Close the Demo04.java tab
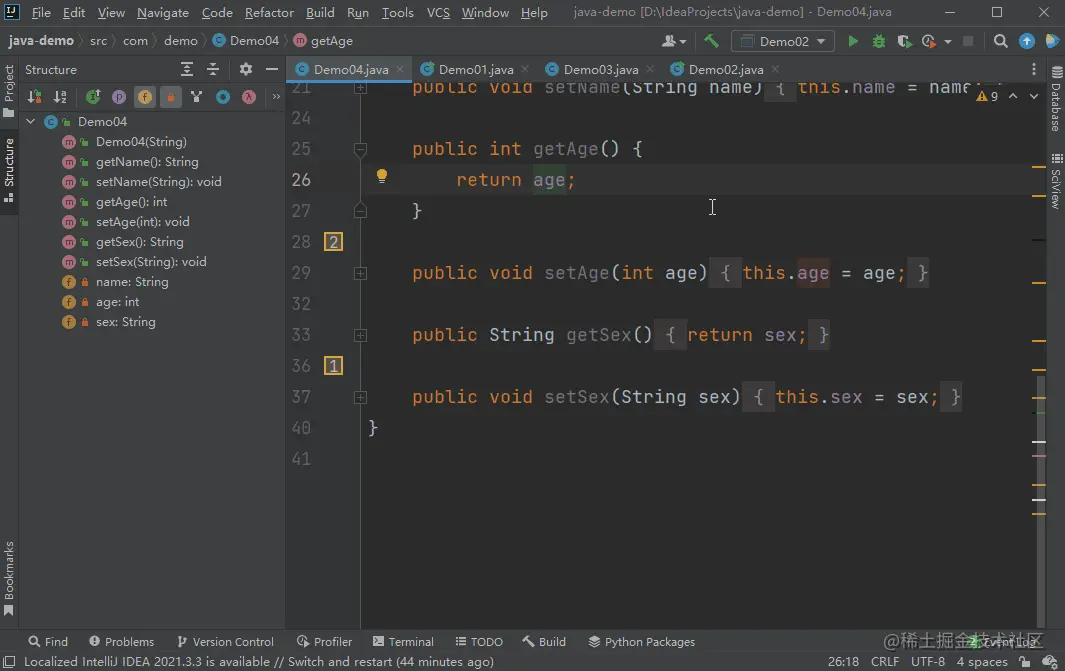1065x671 pixels. coord(400,69)
